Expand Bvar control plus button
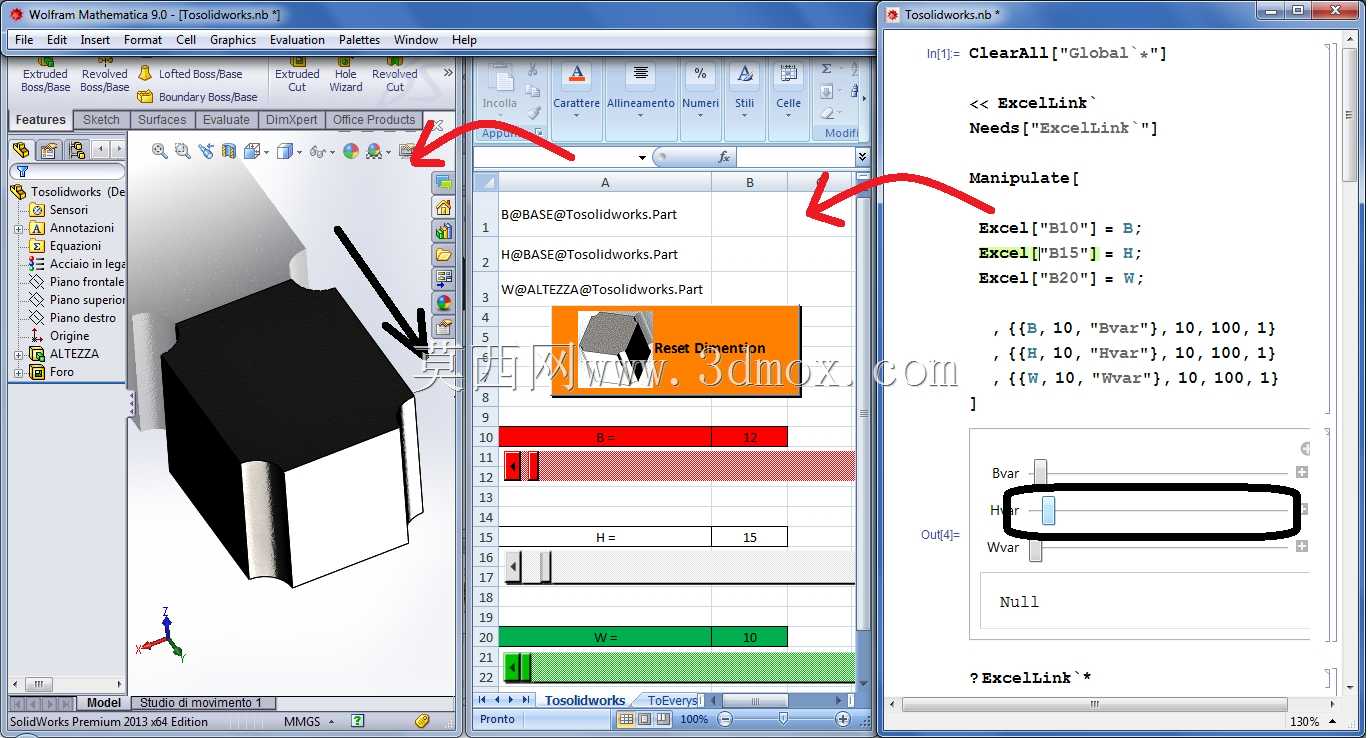The image size is (1370, 738). (x=1302, y=472)
